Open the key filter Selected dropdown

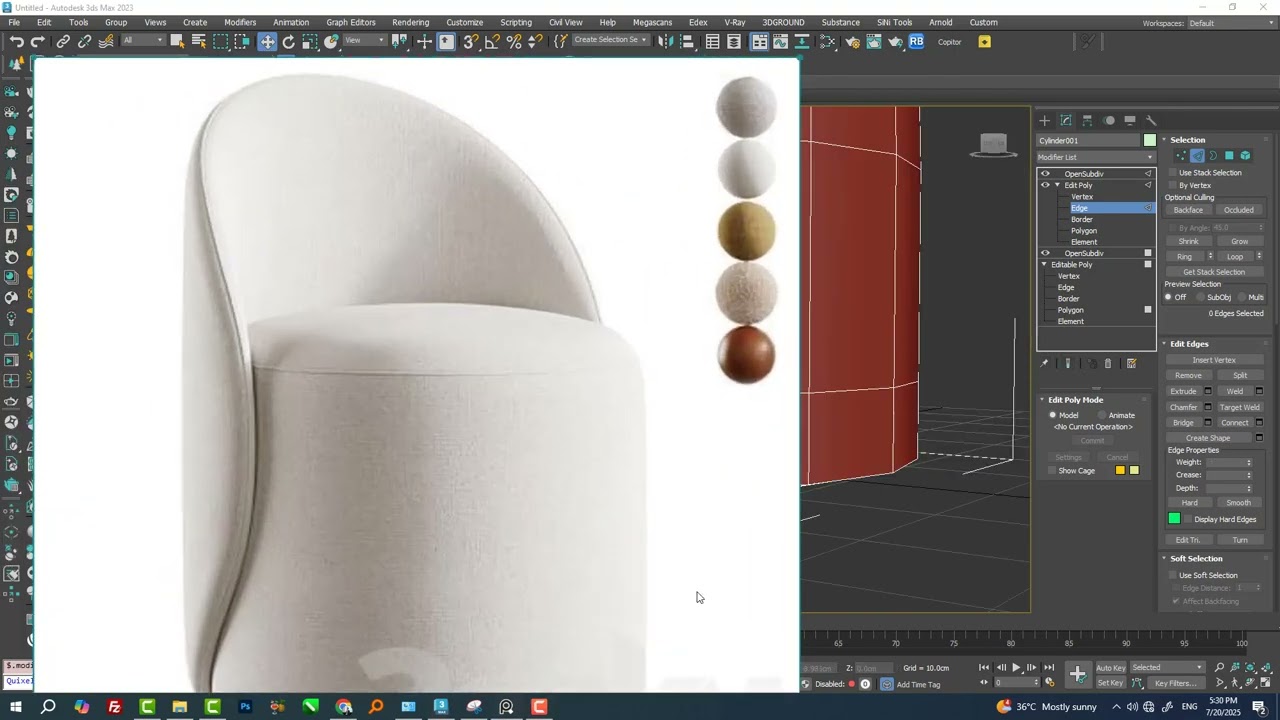pyautogui.click(x=1167, y=668)
